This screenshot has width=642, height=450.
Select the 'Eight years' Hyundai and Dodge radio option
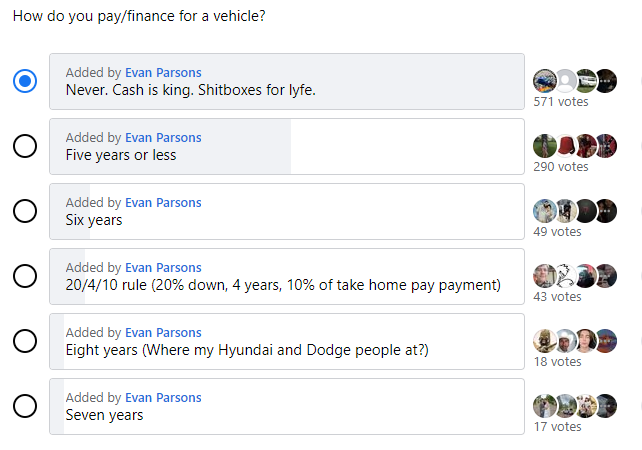(25, 341)
